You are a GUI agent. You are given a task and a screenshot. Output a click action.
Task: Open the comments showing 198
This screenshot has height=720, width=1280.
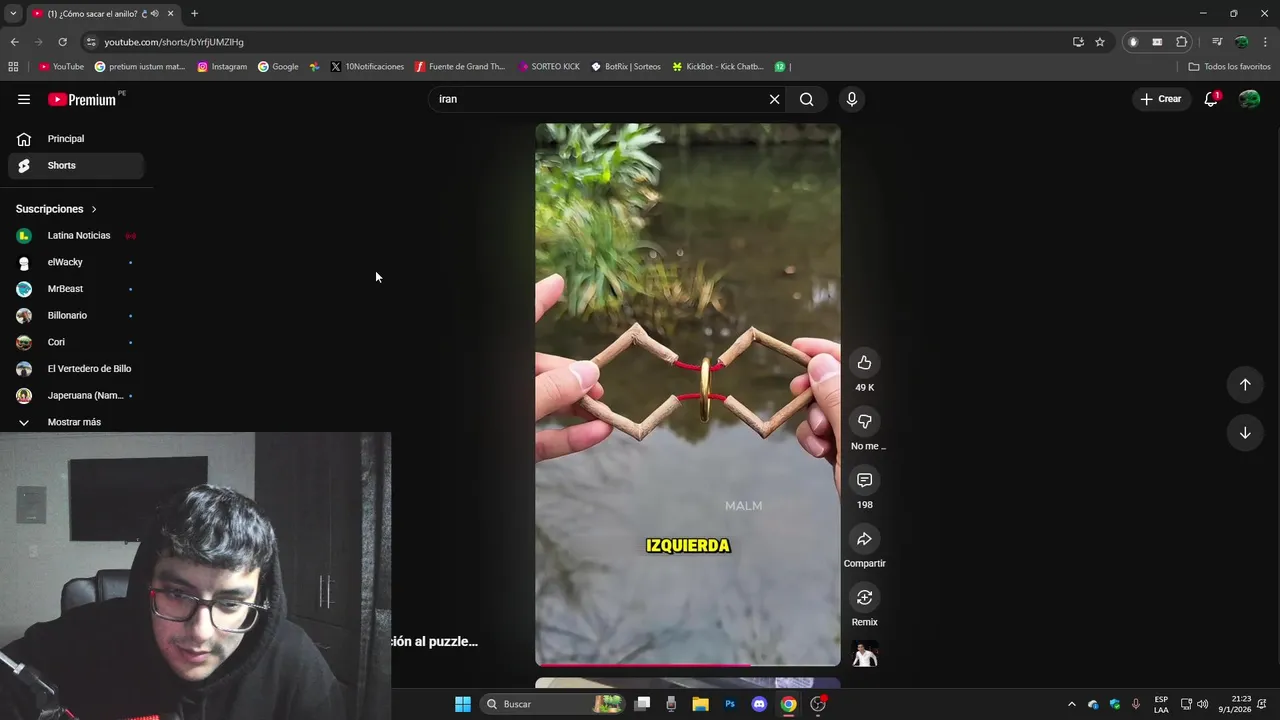pos(864,481)
